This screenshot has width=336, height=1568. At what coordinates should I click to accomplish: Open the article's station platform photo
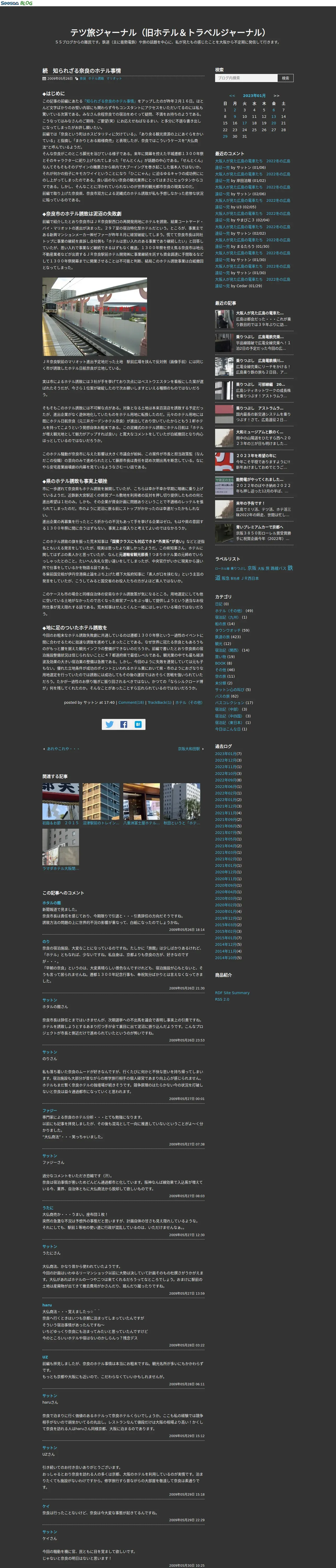(94, 316)
